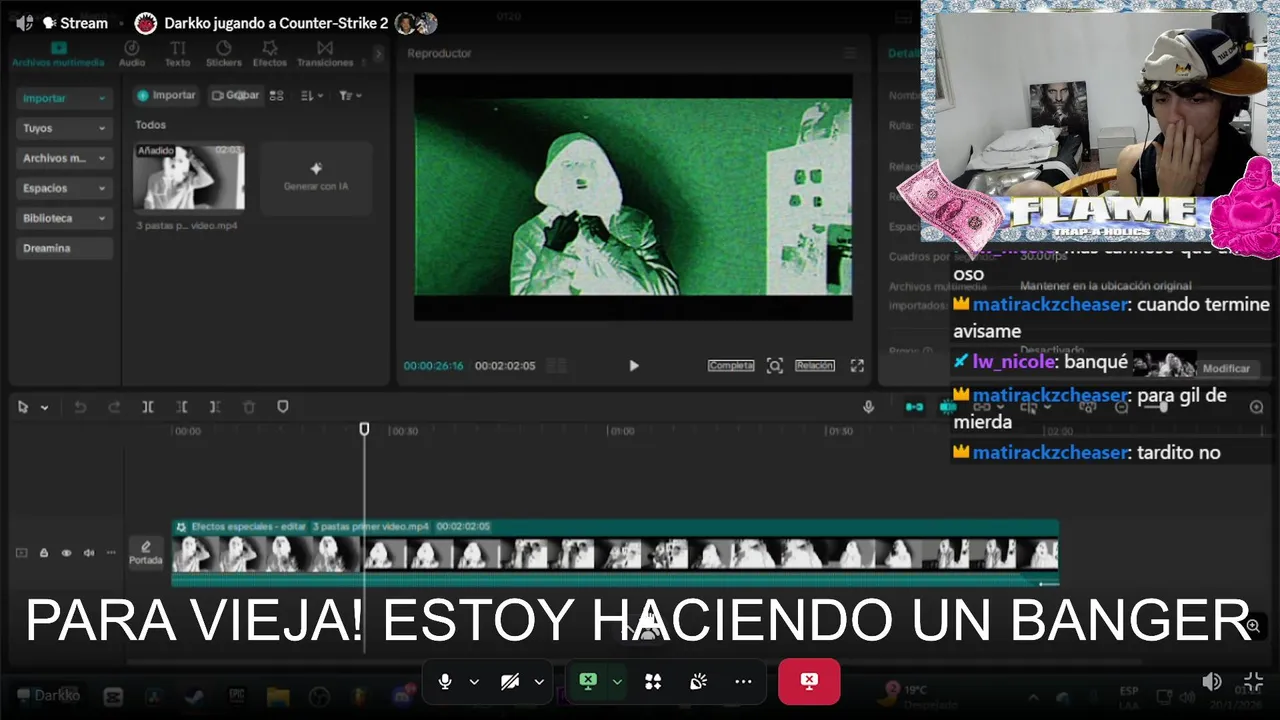Select the 3 pastas video.mp4 thumbnail

click(189, 176)
